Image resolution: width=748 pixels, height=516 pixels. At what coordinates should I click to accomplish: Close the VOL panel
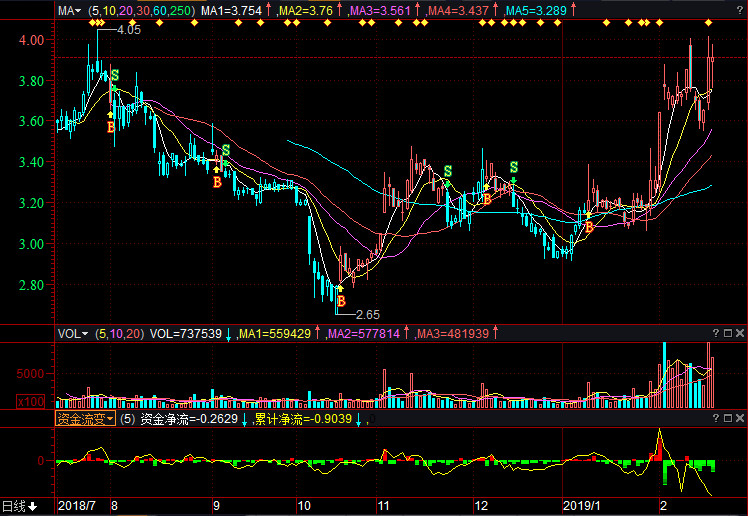point(739,333)
